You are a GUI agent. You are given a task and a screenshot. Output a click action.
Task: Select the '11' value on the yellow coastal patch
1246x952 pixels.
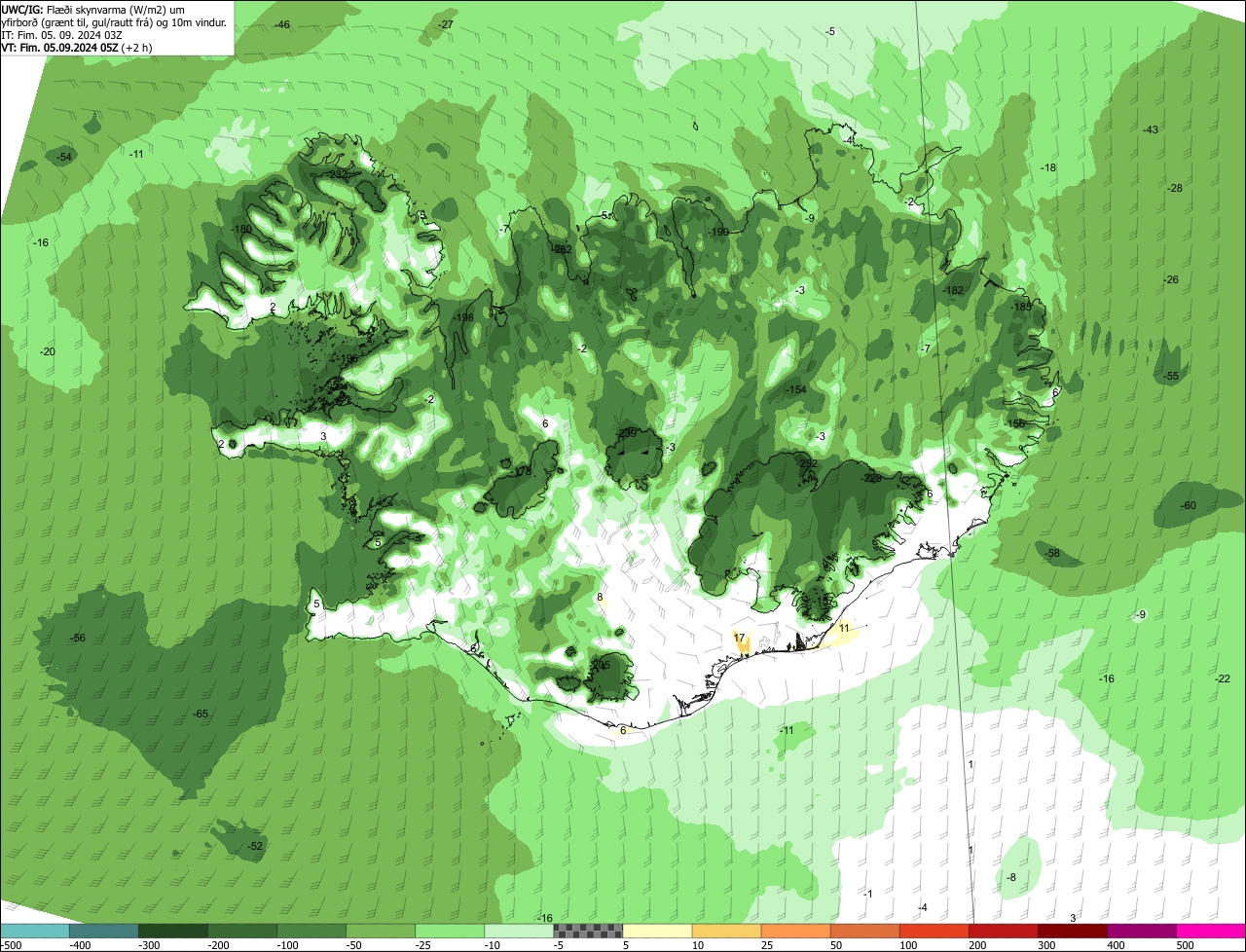pos(844,628)
